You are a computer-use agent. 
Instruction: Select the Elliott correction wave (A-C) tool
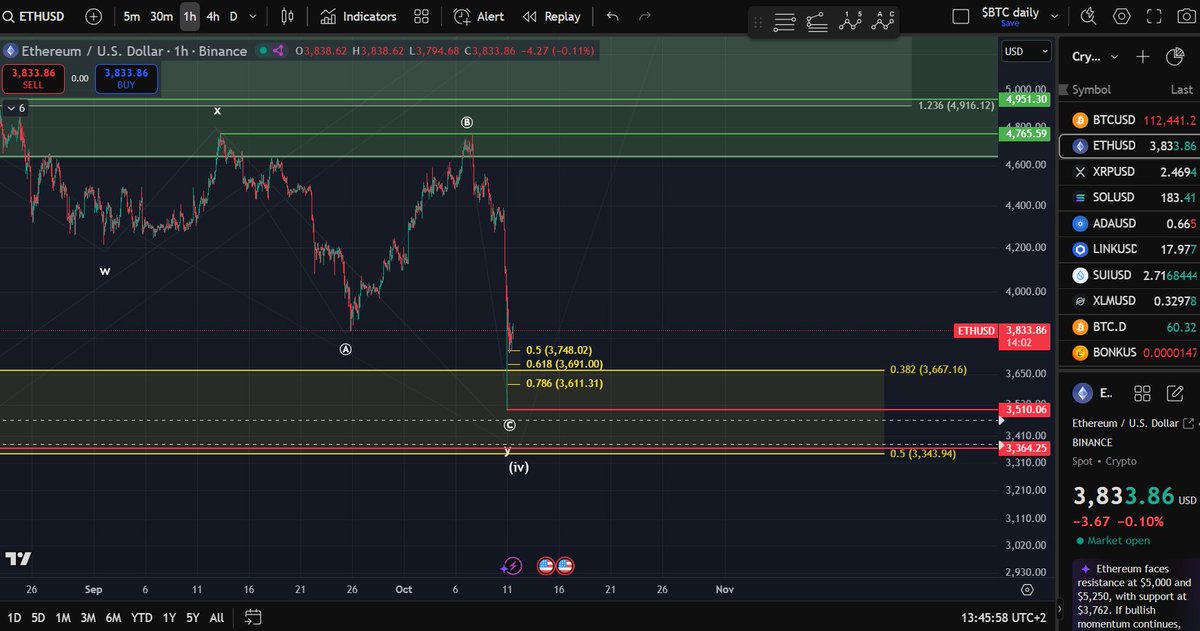point(883,20)
